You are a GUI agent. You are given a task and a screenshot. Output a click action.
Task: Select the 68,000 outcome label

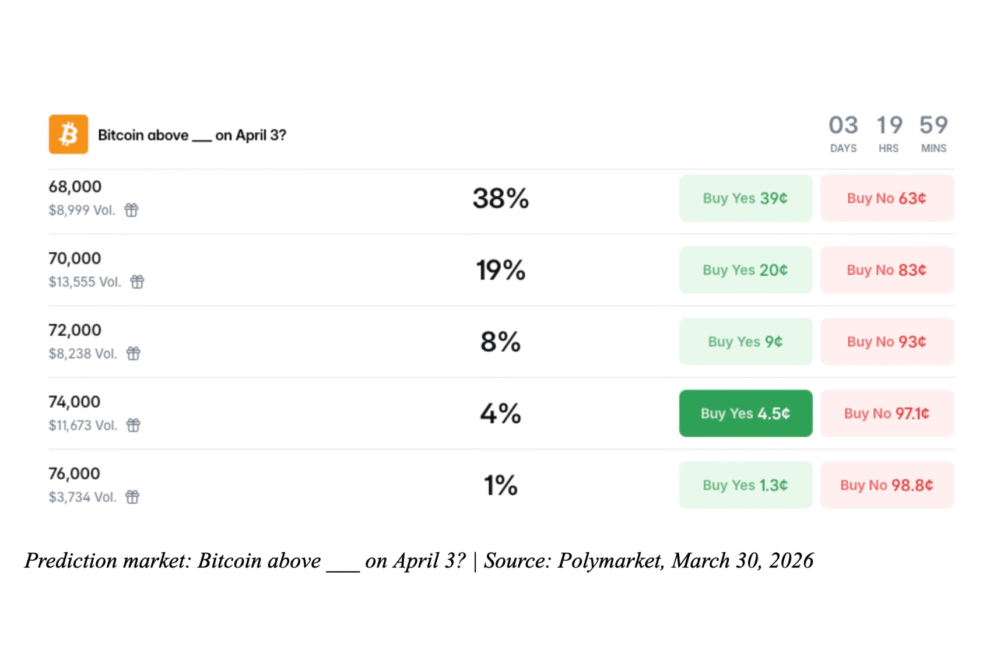tap(77, 187)
